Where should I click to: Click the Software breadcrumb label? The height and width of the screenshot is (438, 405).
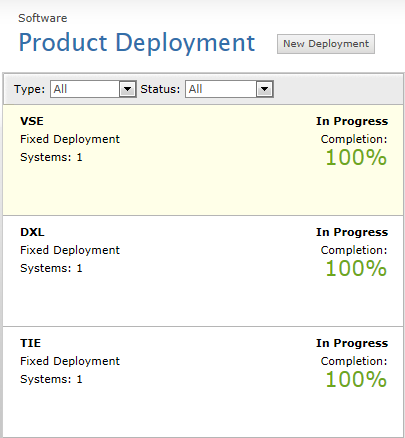pyautogui.click(x=43, y=18)
